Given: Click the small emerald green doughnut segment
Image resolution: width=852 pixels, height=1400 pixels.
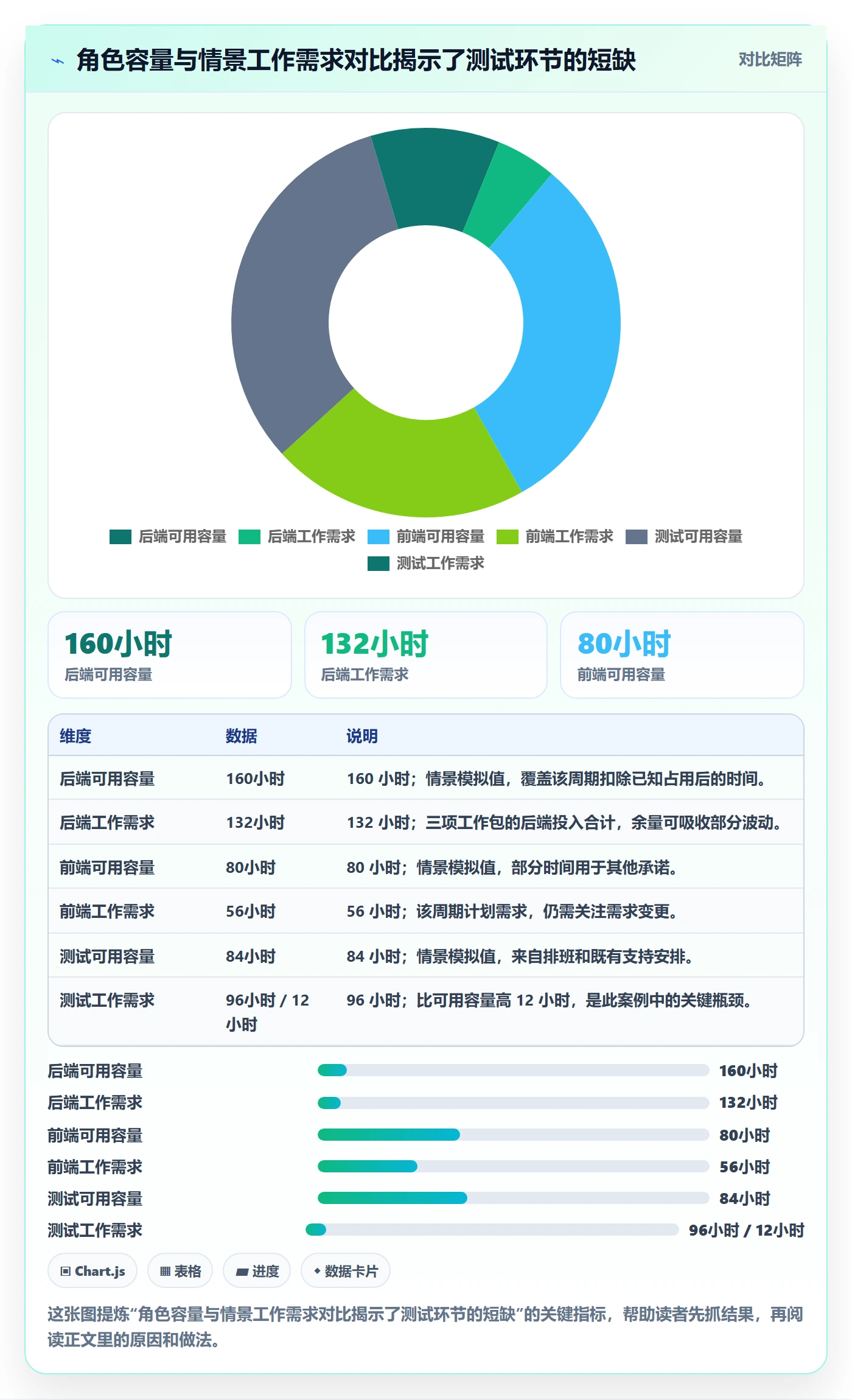Looking at the screenshot, I should pyautogui.click(x=508, y=195).
